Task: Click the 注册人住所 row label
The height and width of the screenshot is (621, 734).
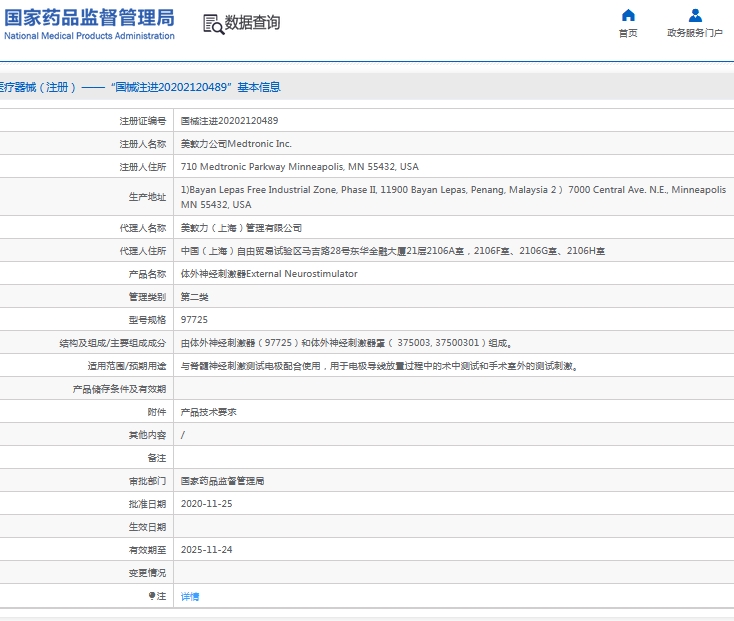Action: point(143,167)
